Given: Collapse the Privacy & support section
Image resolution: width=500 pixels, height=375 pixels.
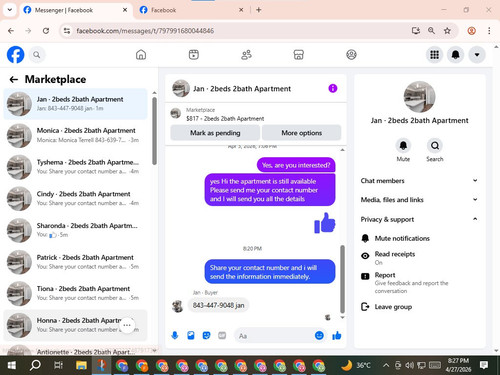Looking at the screenshot, I should 419,219.
